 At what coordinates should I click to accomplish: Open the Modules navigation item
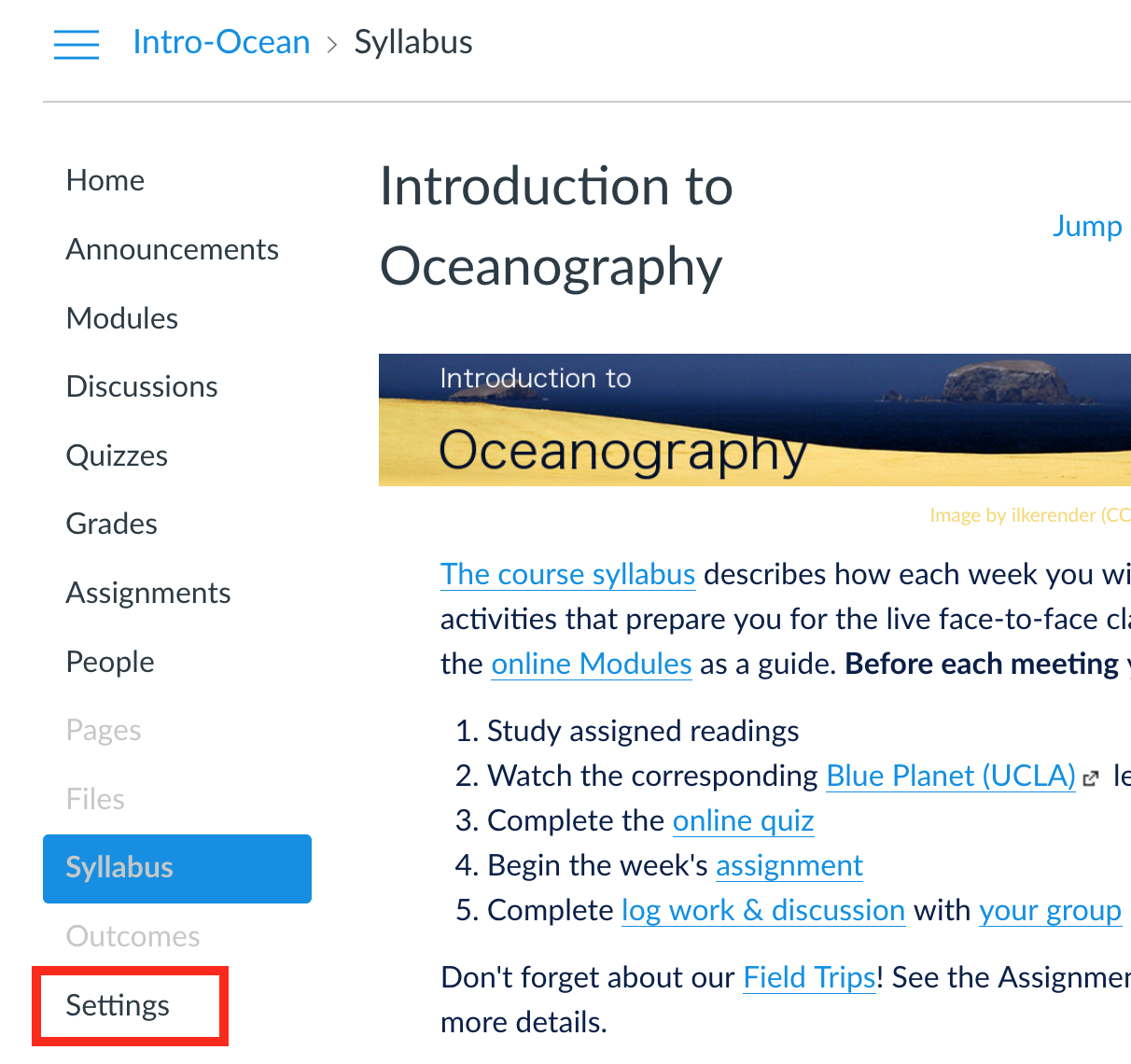click(x=122, y=318)
